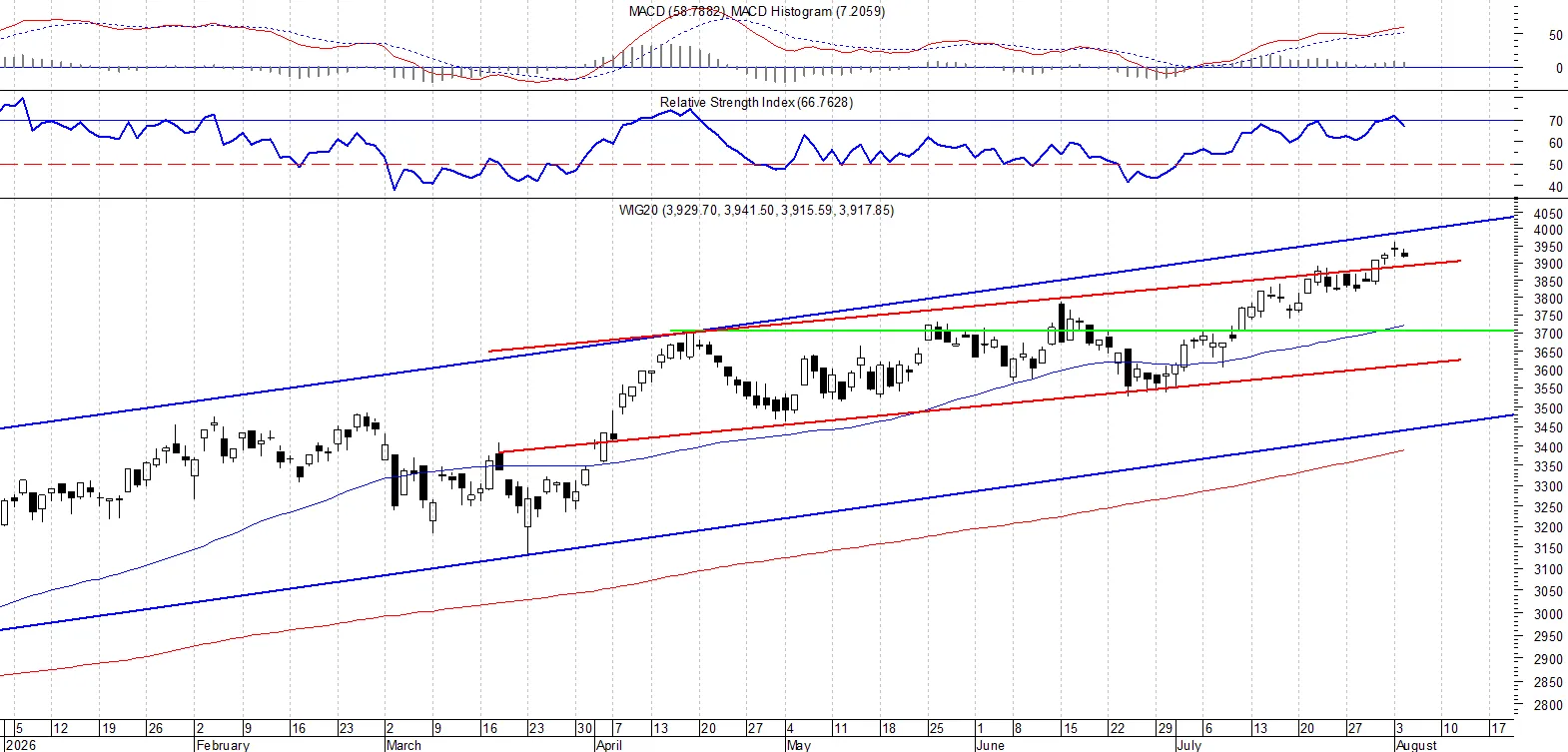Click the 3500 price axis label
Viewport: 1568px width, 752px height.
coord(1548,408)
